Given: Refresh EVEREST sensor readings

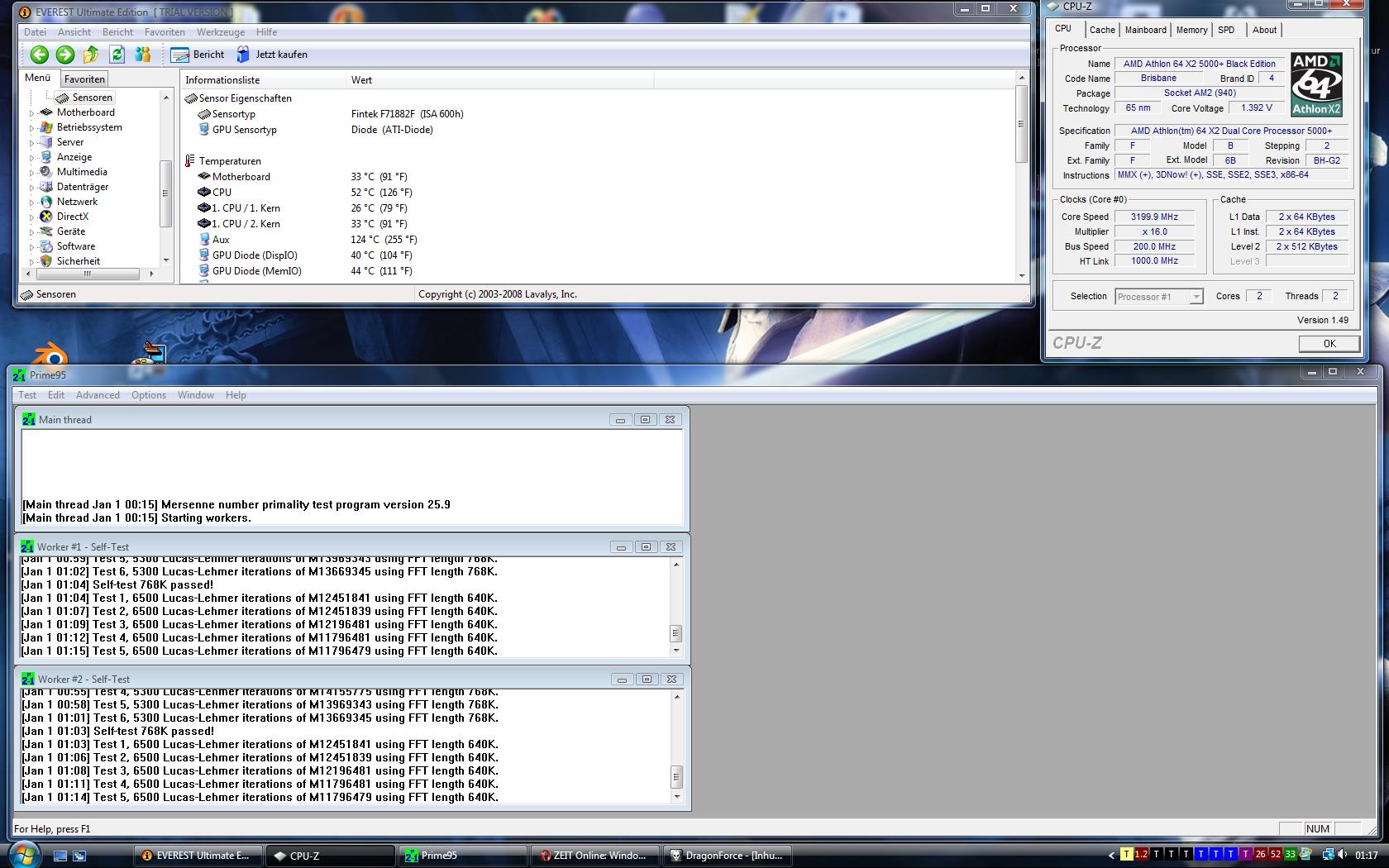Looking at the screenshot, I should point(117,55).
